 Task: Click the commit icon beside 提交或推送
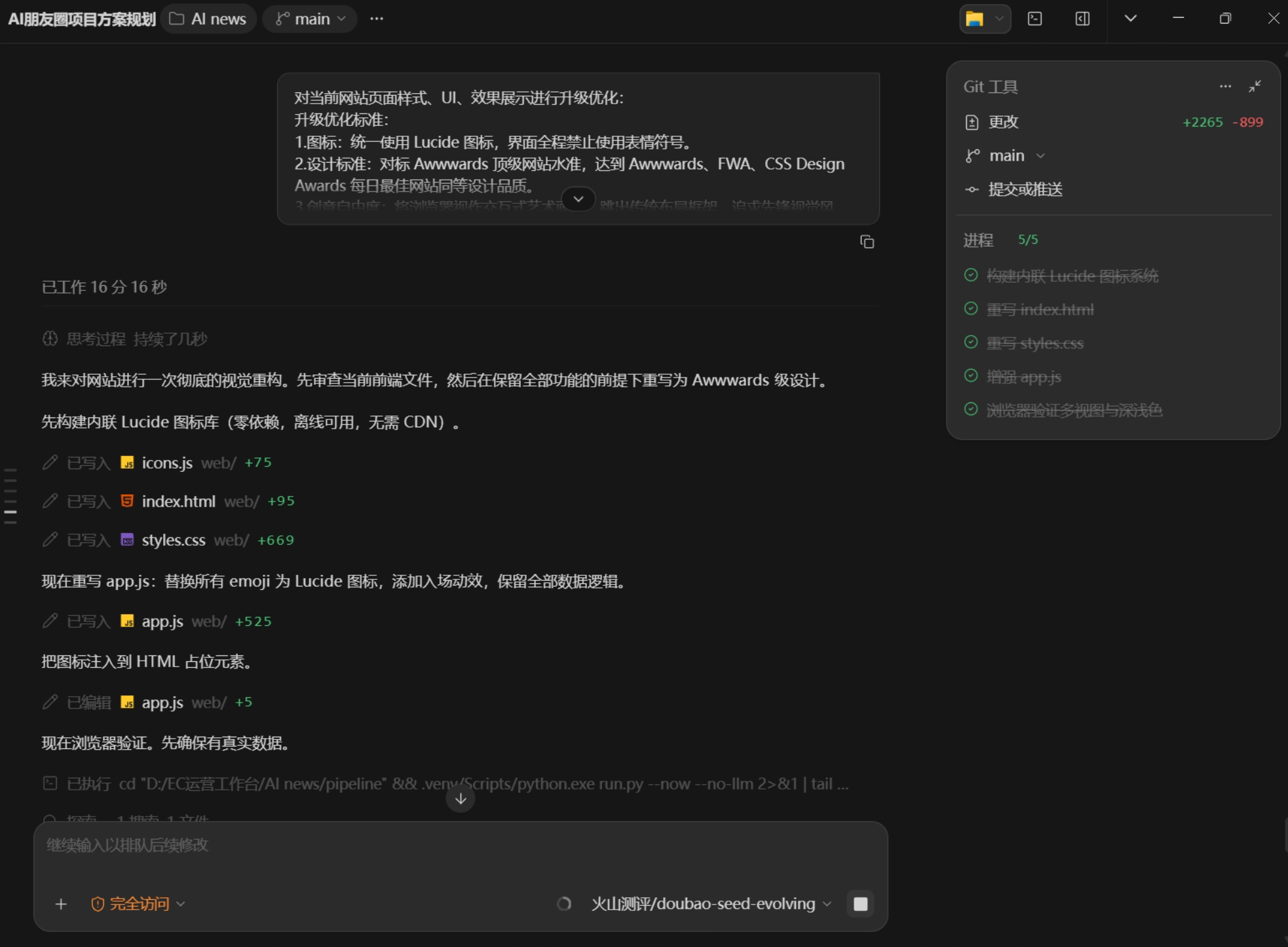click(972, 189)
